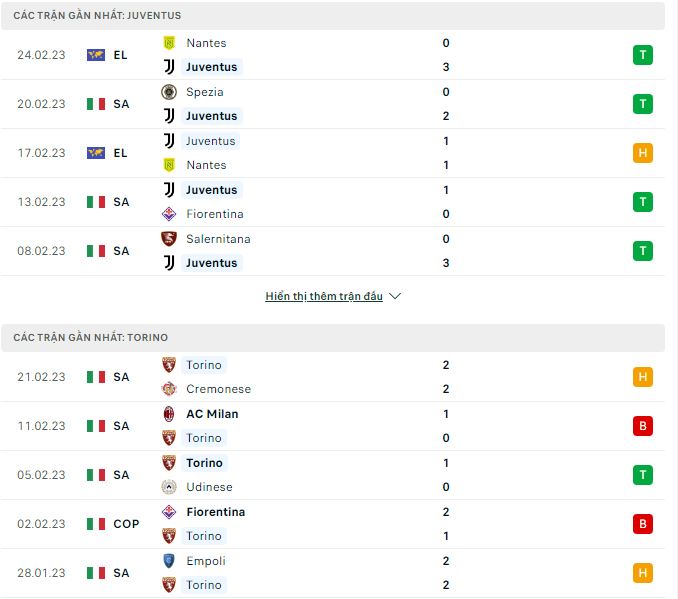Click the green T badge for the Spezia match
678x599 pixels.
click(643, 104)
